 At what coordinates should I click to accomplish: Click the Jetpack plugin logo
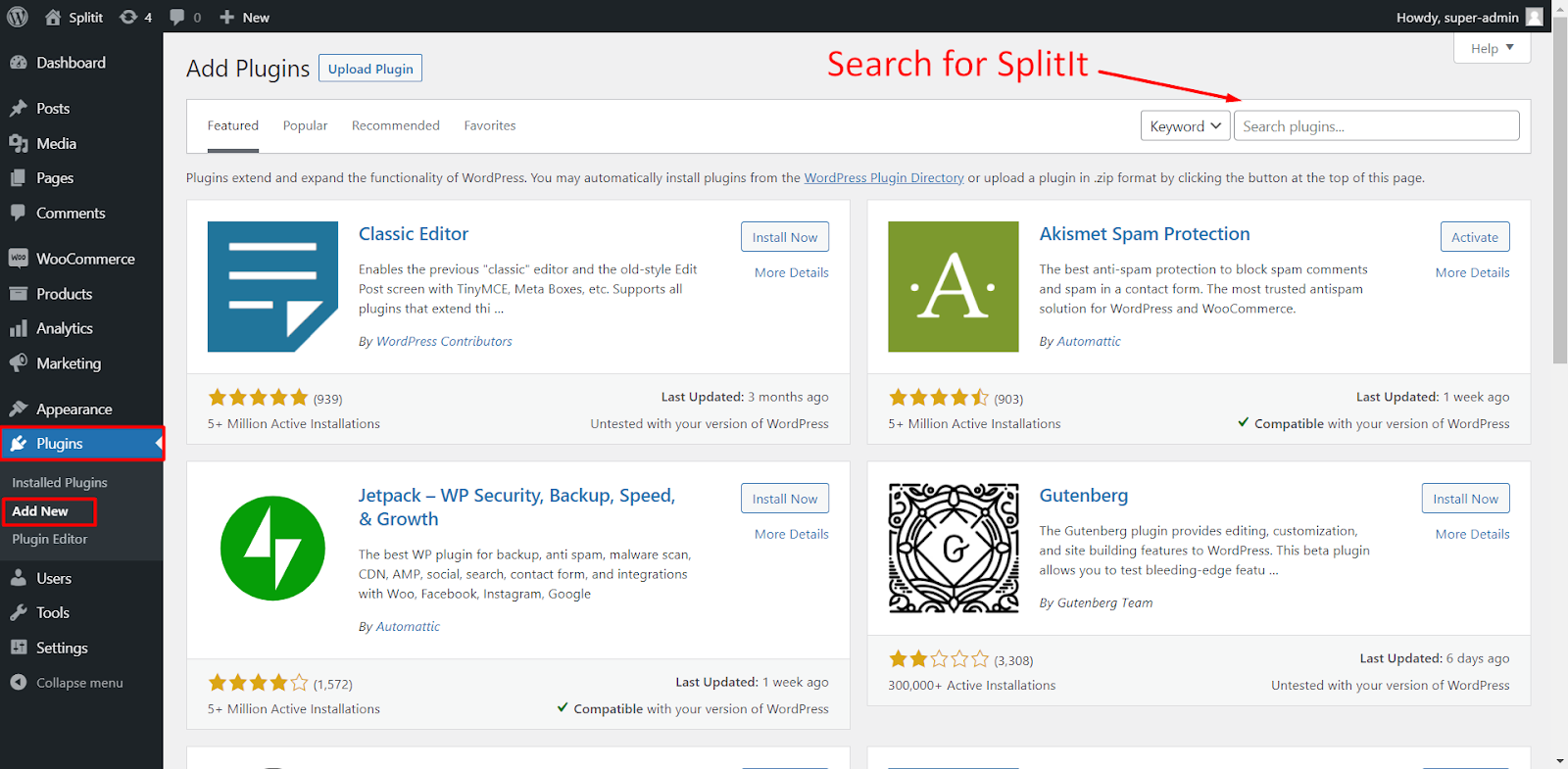point(272,549)
